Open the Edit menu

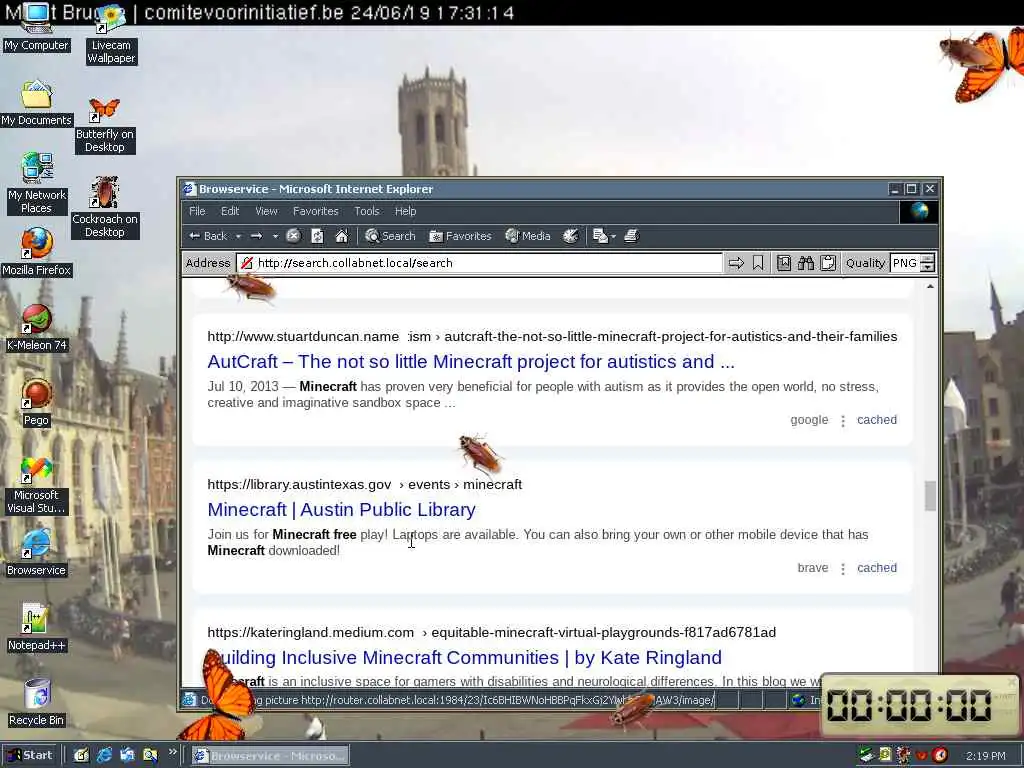point(230,211)
